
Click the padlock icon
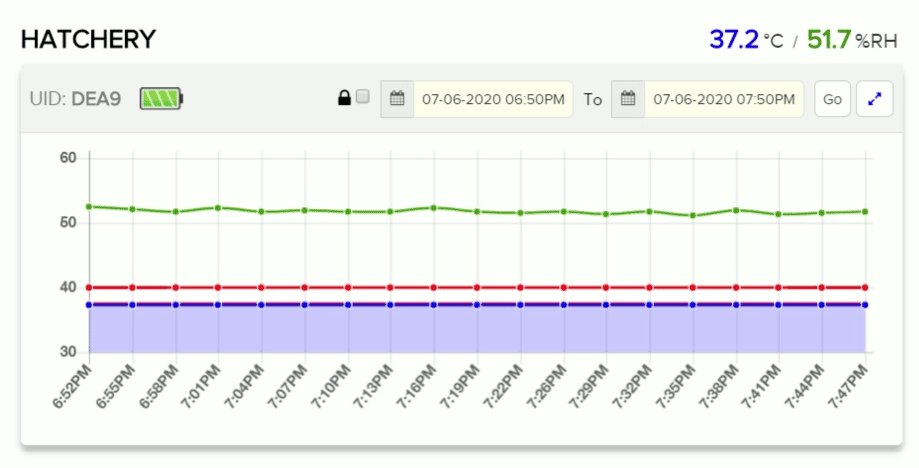(344, 98)
